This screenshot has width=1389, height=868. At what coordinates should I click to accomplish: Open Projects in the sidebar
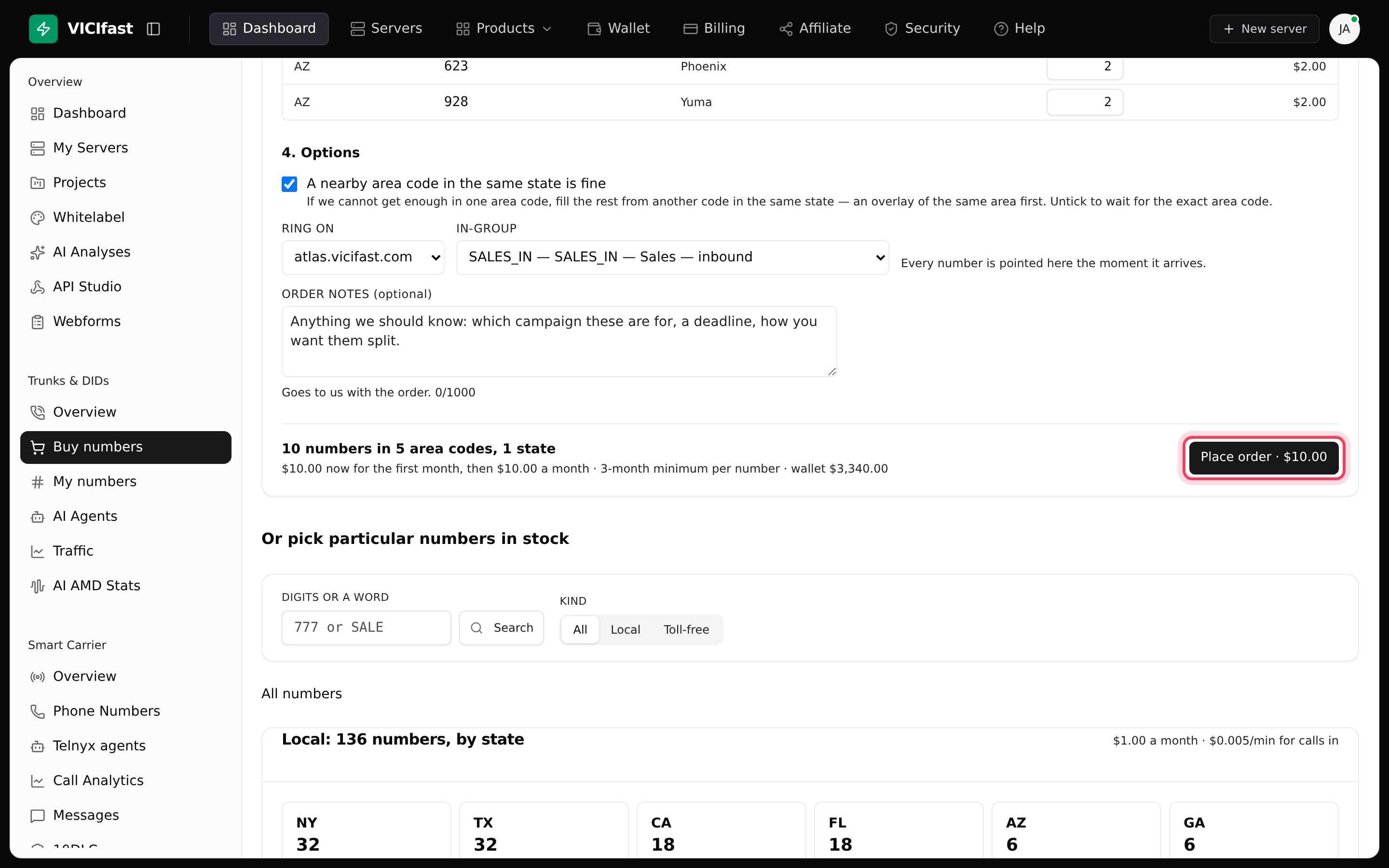point(126,183)
